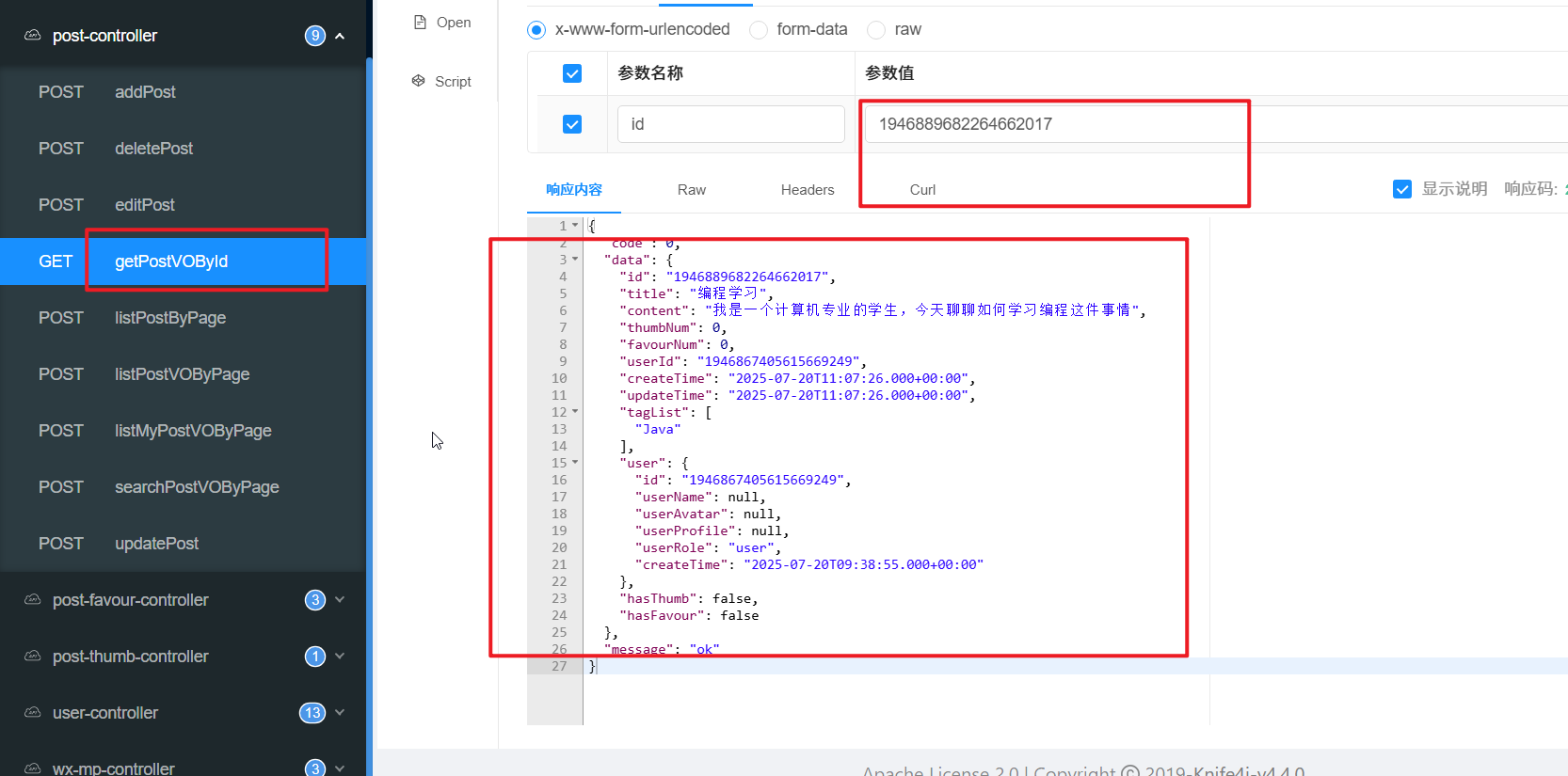The width and height of the screenshot is (1568, 776).
Task: Click the count badge on user-controller
Action: (312, 713)
